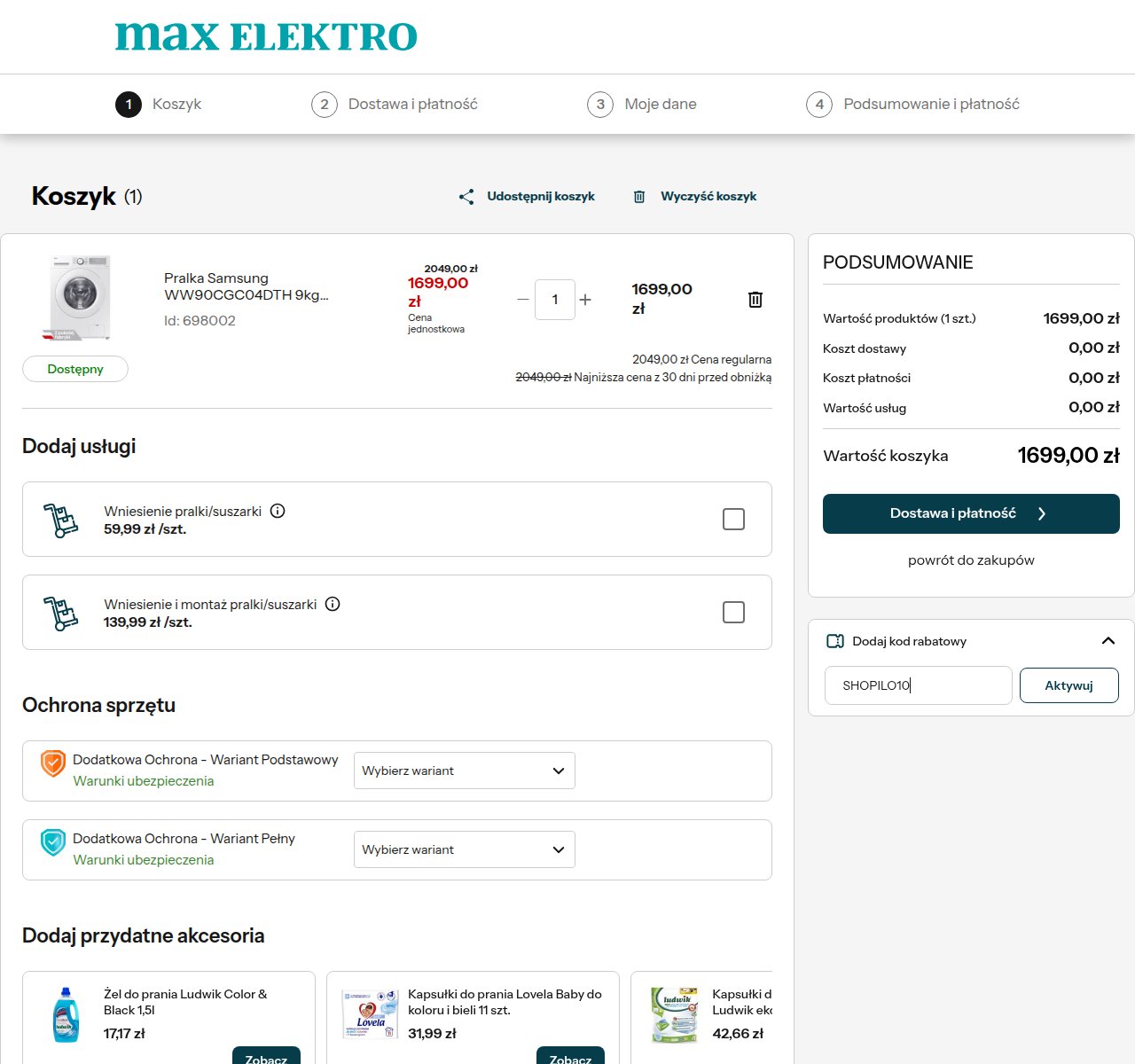
Task: Click Zobacz button for Lovela Baby capsules
Action: pos(570,1055)
